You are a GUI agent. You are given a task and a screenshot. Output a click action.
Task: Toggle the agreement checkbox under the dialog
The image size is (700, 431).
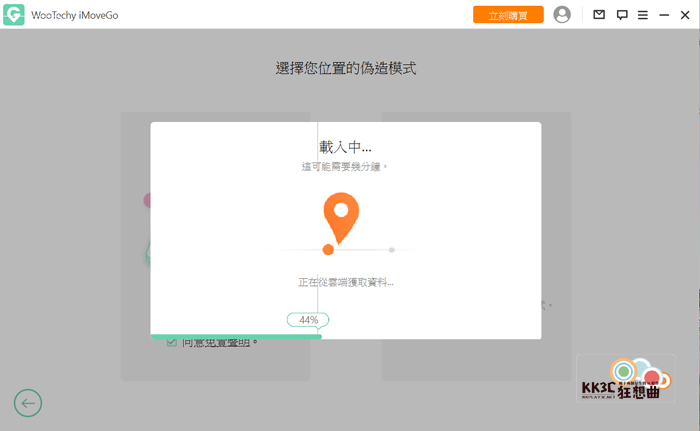click(x=171, y=343)
